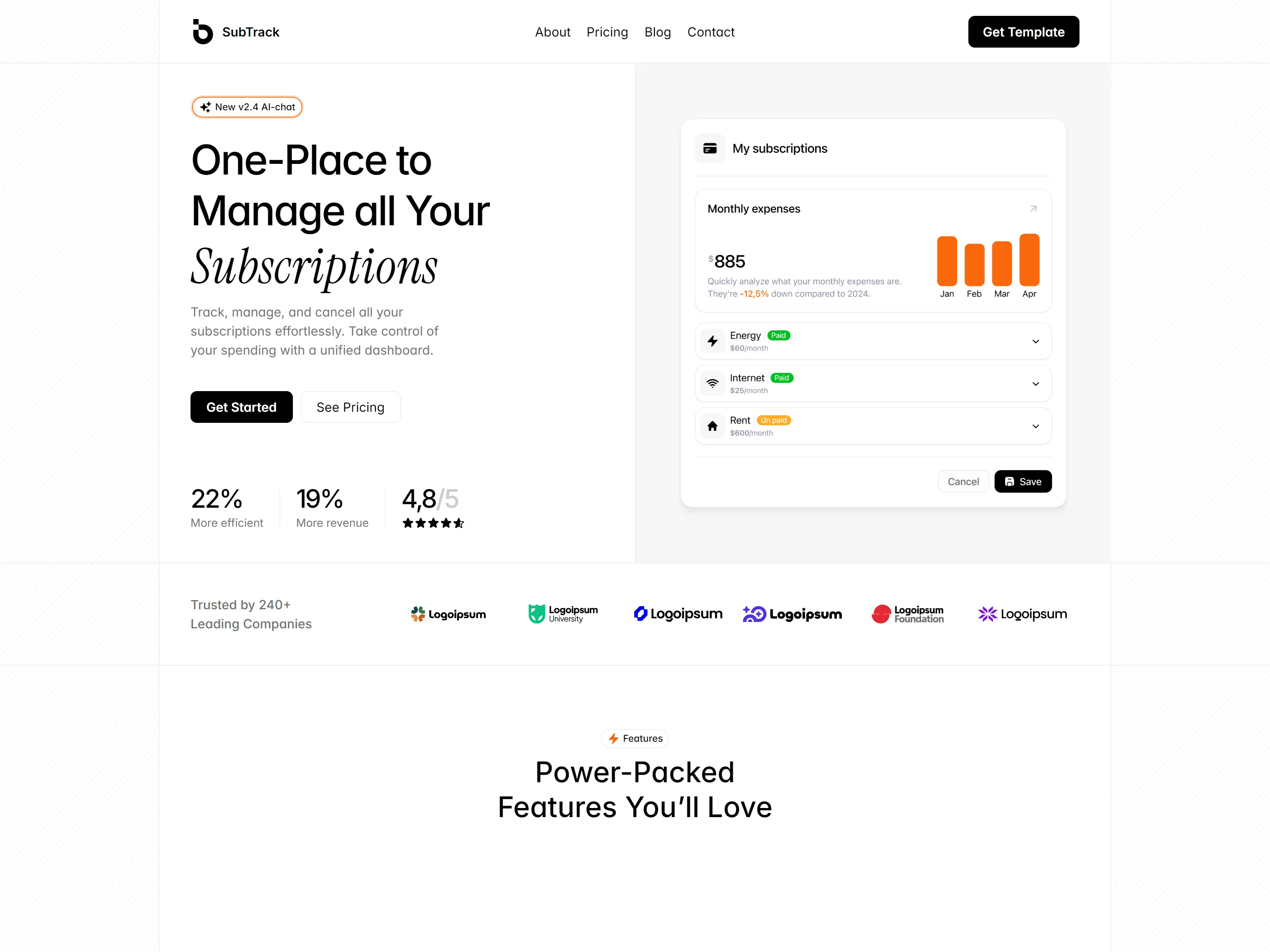Click the sparkle icon in New v2.4 badge

point(205,107)
